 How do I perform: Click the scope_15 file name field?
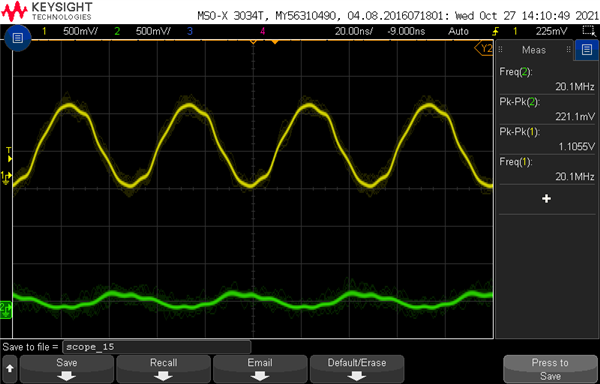pos(157,347)
